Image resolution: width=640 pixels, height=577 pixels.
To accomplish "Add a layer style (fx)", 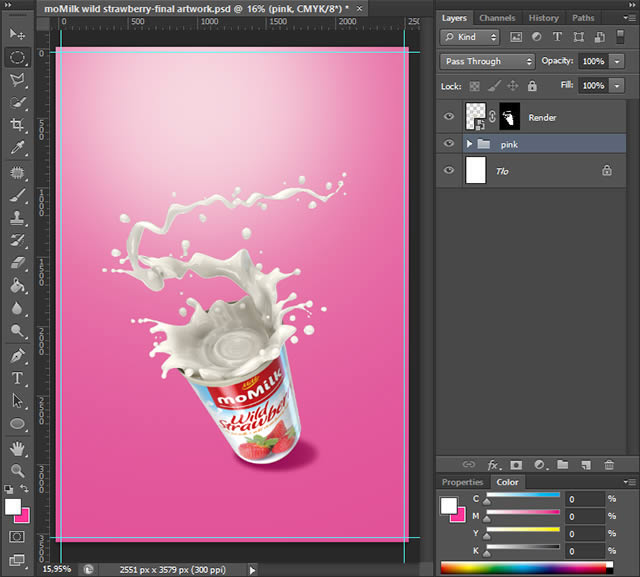I will click(x=493, y=465).
